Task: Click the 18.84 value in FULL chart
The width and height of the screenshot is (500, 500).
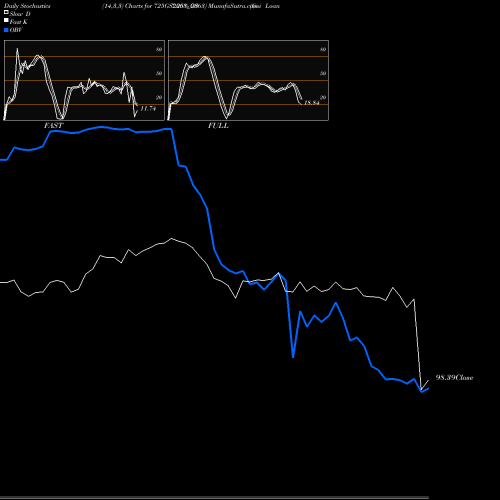Action: coord(312,102)
